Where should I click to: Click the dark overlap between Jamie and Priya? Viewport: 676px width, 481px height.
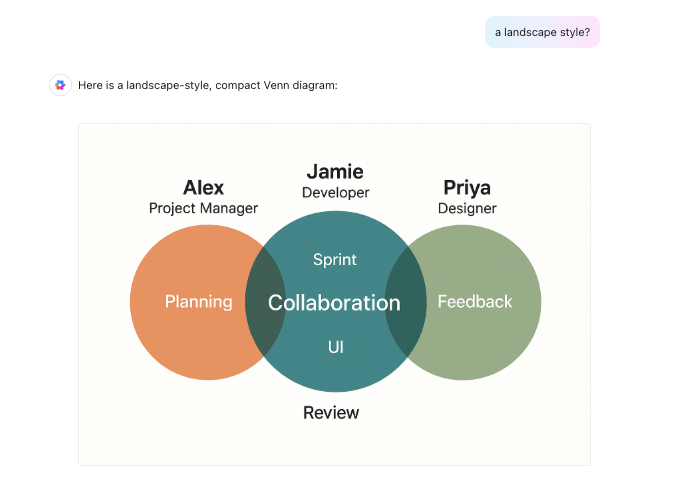click(x=406, y=302)
